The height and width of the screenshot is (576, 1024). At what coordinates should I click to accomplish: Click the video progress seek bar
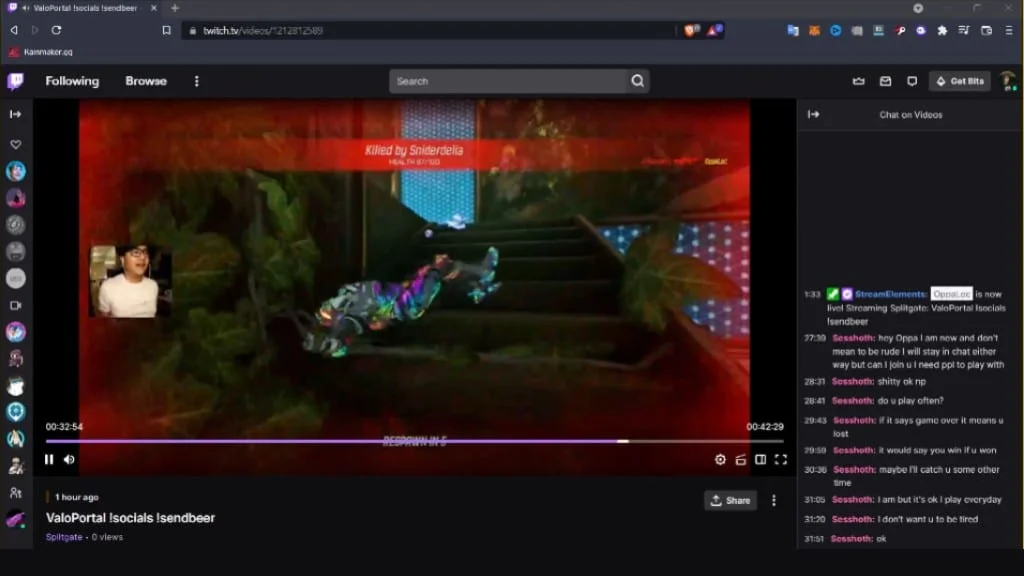tap(400, 441)
